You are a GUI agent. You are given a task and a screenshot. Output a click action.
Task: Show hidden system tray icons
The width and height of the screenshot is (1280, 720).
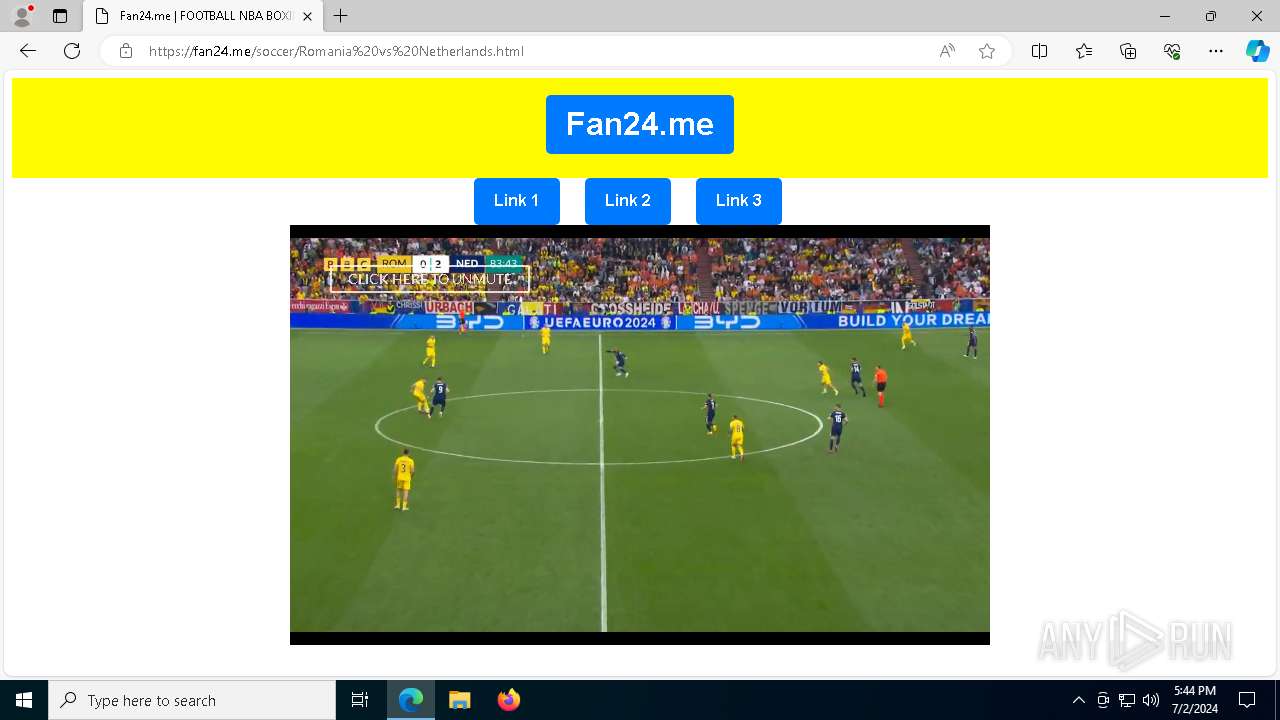[x=1078, y=700]
